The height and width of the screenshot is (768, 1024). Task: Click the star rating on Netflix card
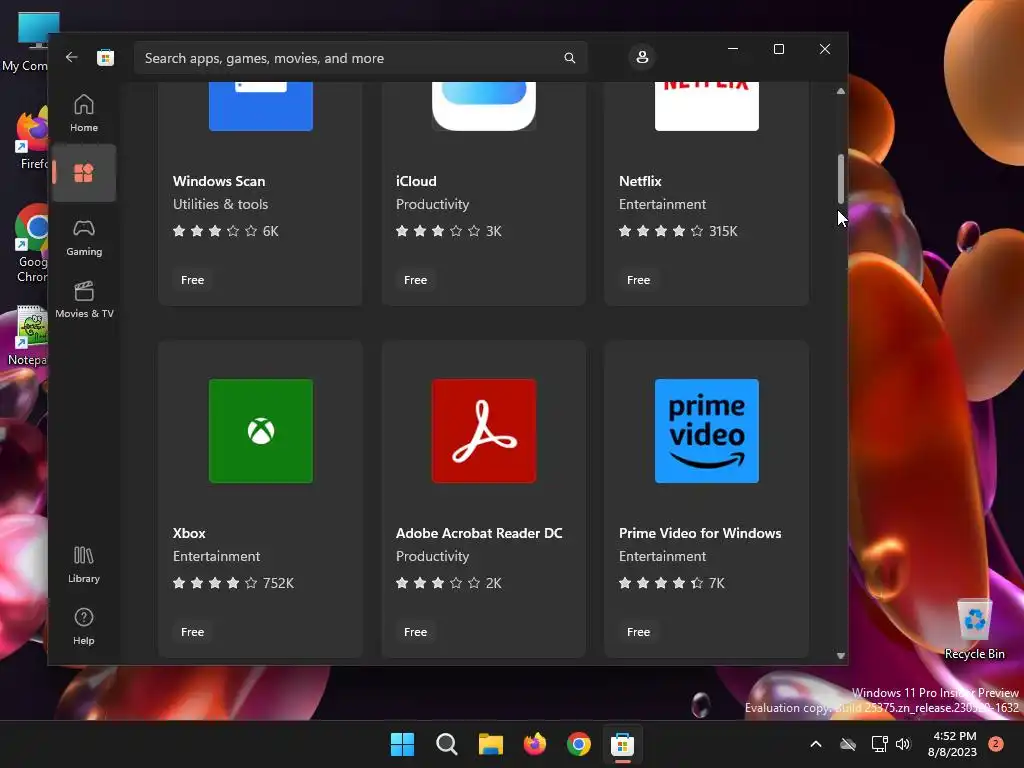coord(661,231)
